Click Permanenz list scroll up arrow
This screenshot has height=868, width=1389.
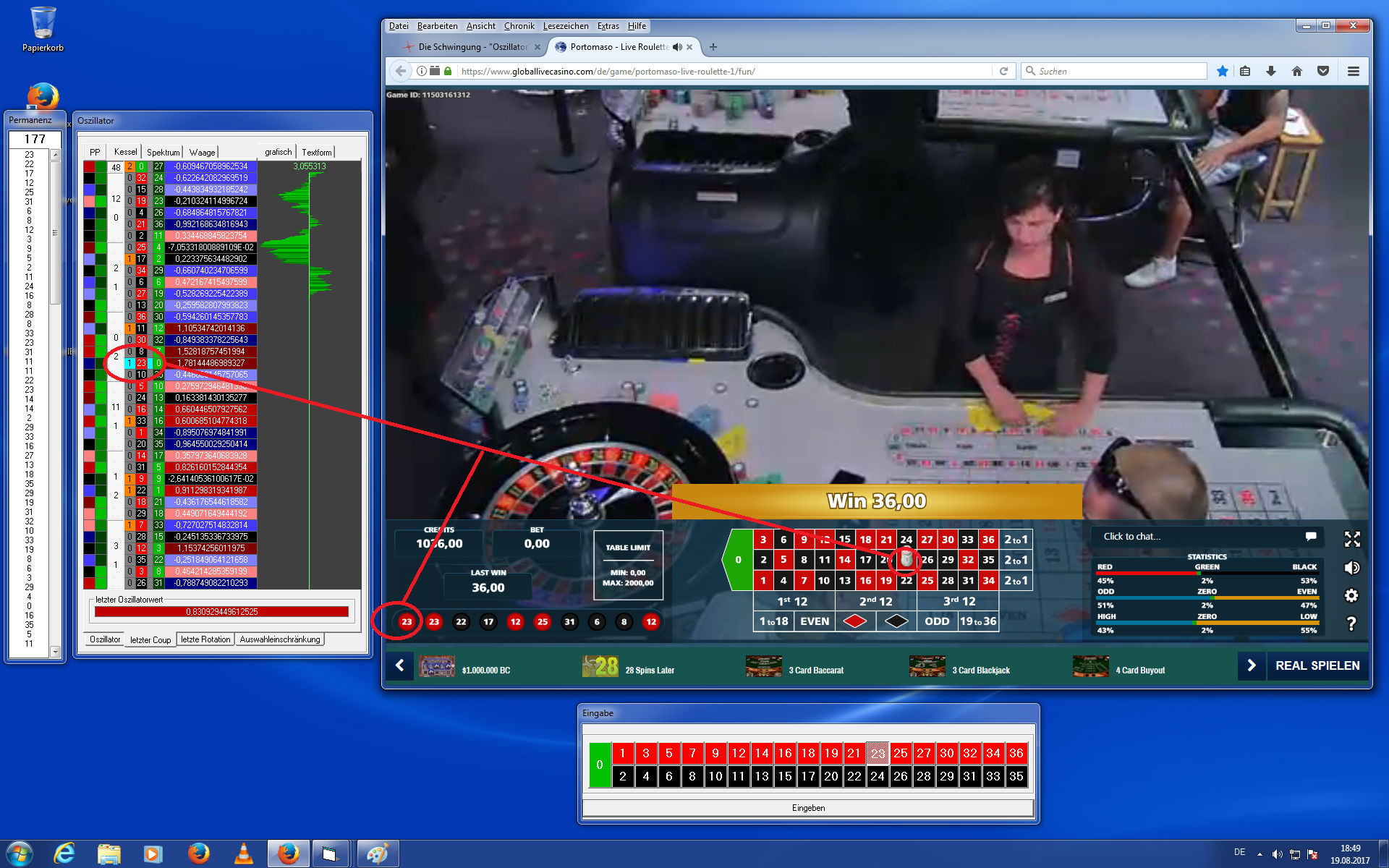[55, 155]
